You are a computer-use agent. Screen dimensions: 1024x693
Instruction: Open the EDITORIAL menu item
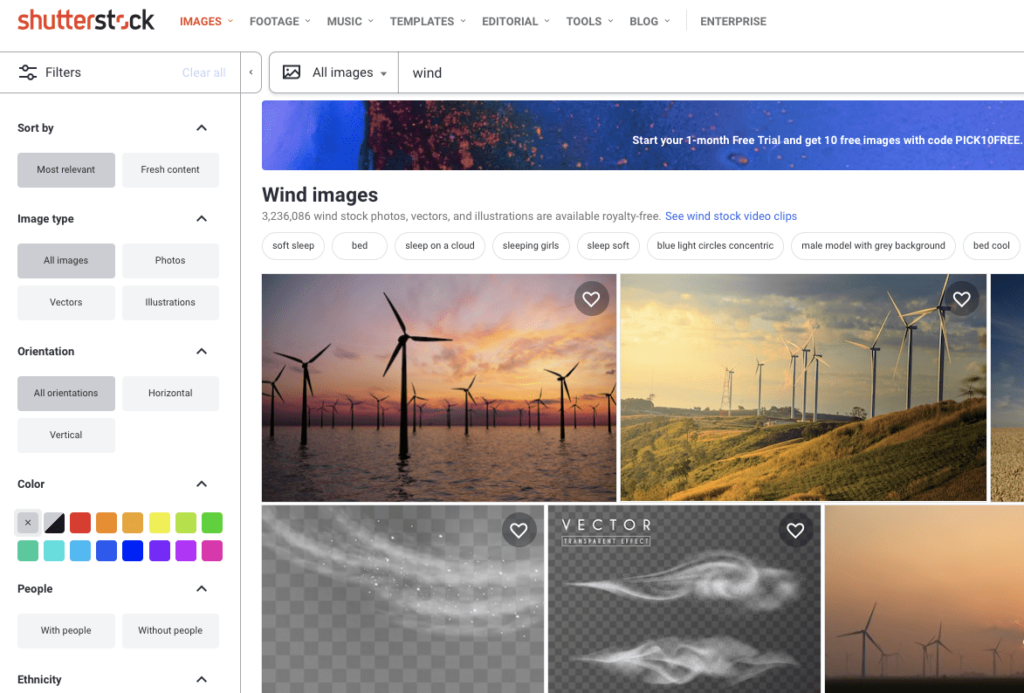(x=509, y=20)
